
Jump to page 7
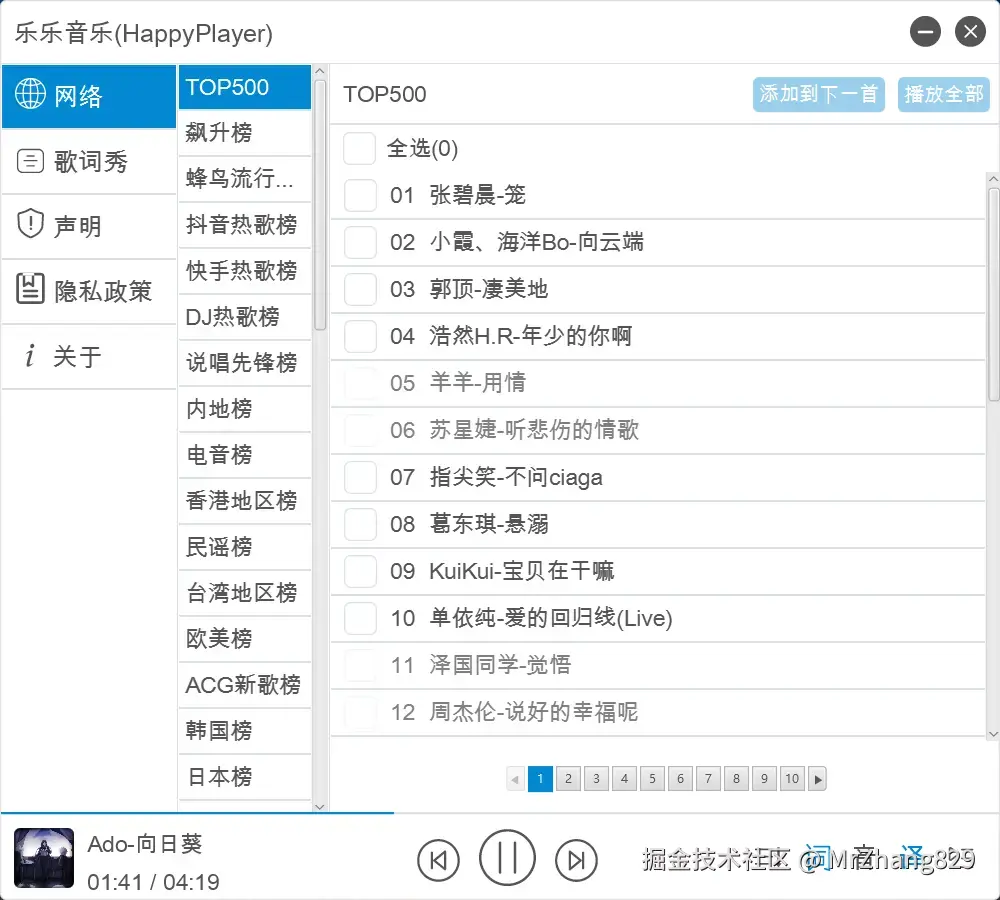point(708,779)
